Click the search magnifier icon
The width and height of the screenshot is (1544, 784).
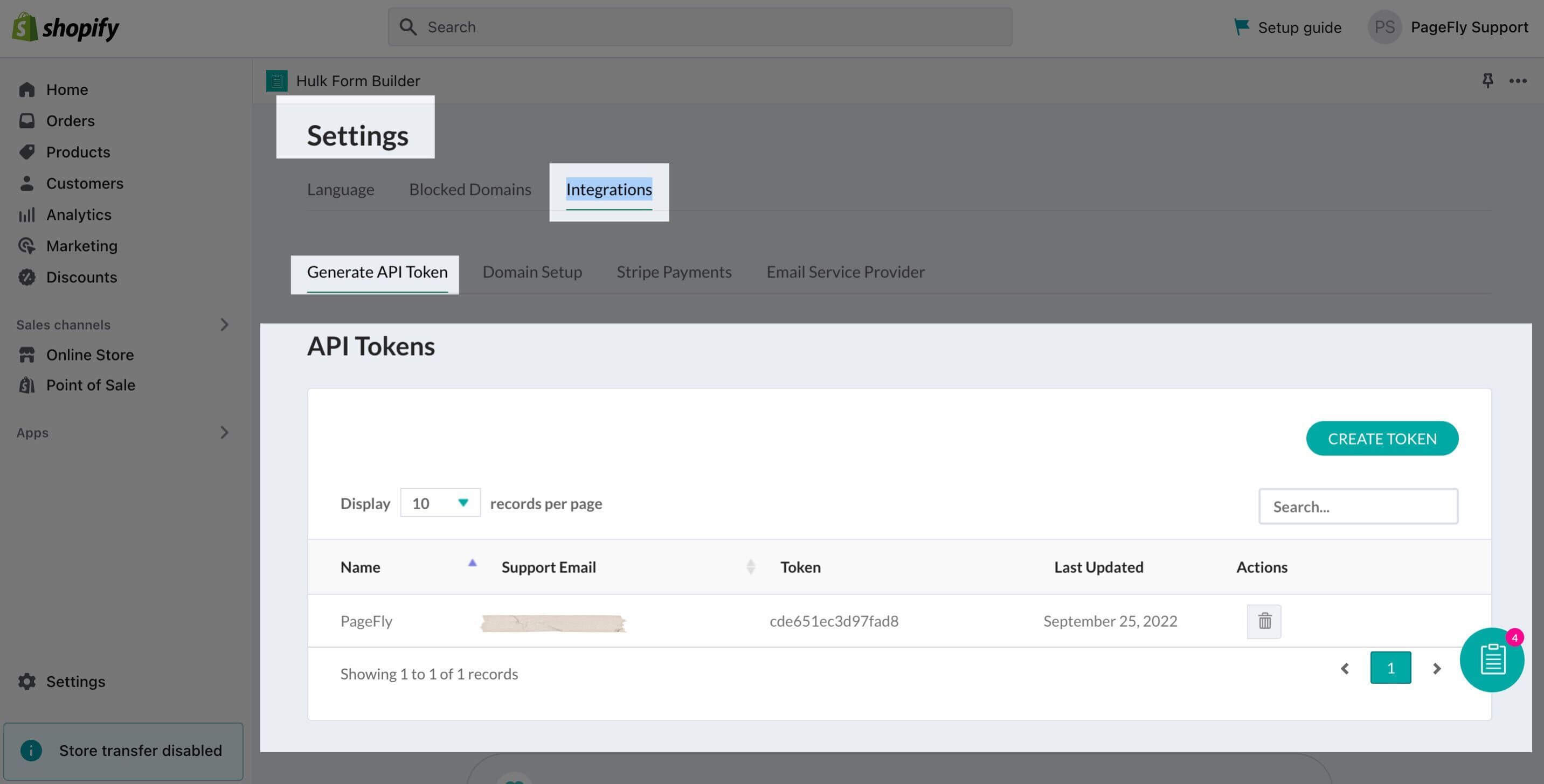coord(408,27)
